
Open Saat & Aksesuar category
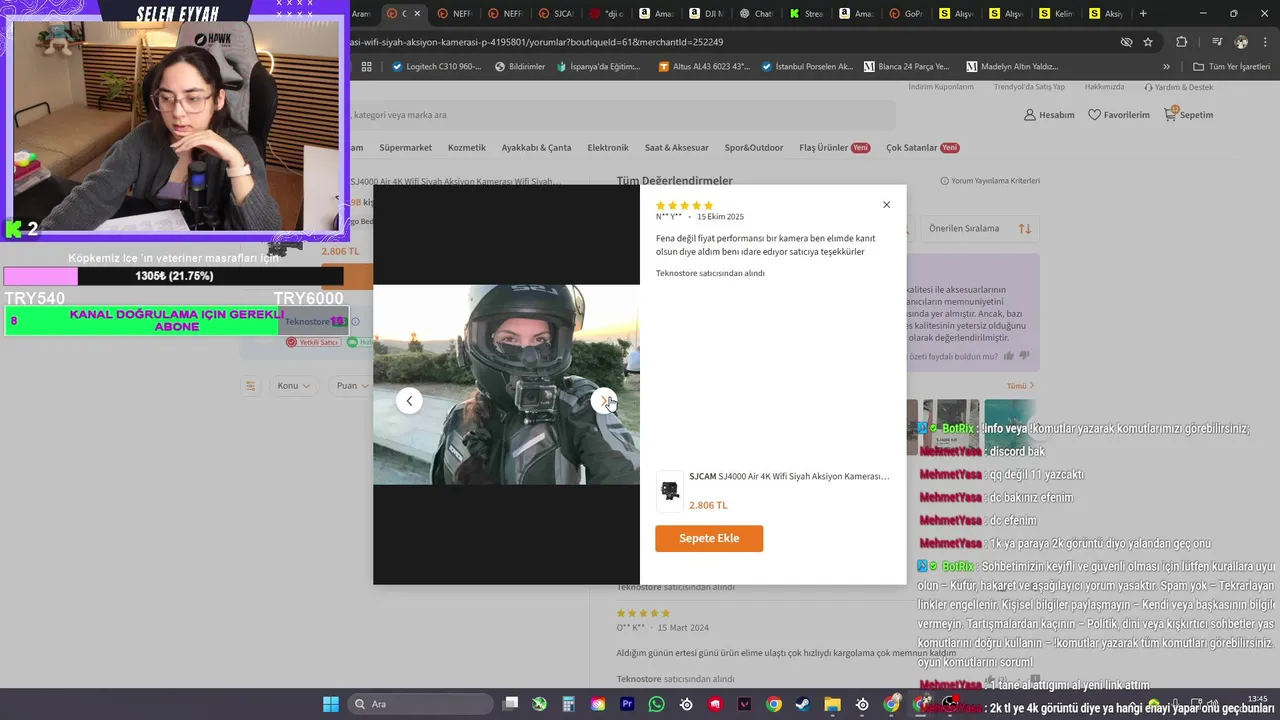677,148
